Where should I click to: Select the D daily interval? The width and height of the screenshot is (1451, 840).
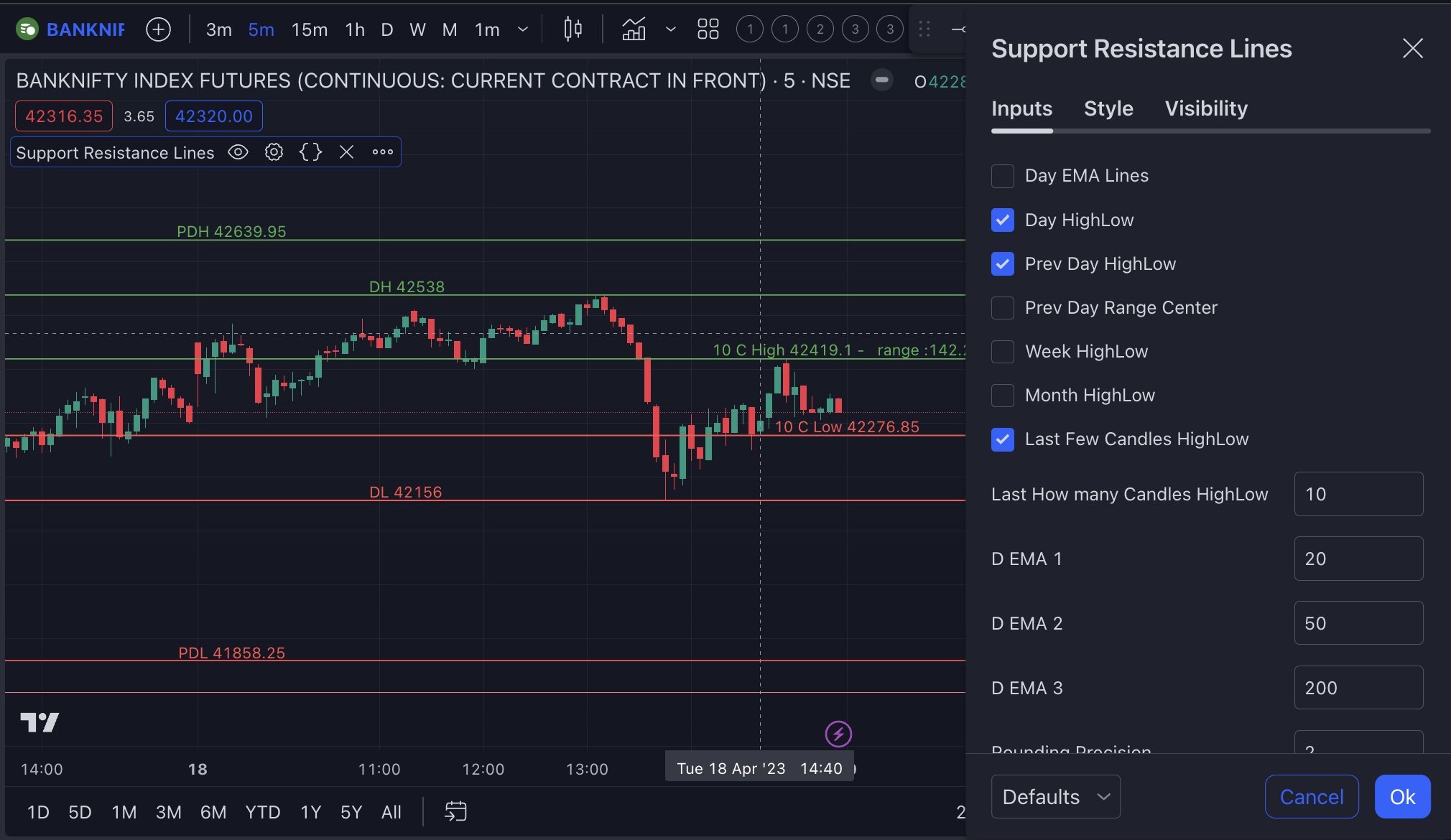(387, 29)
